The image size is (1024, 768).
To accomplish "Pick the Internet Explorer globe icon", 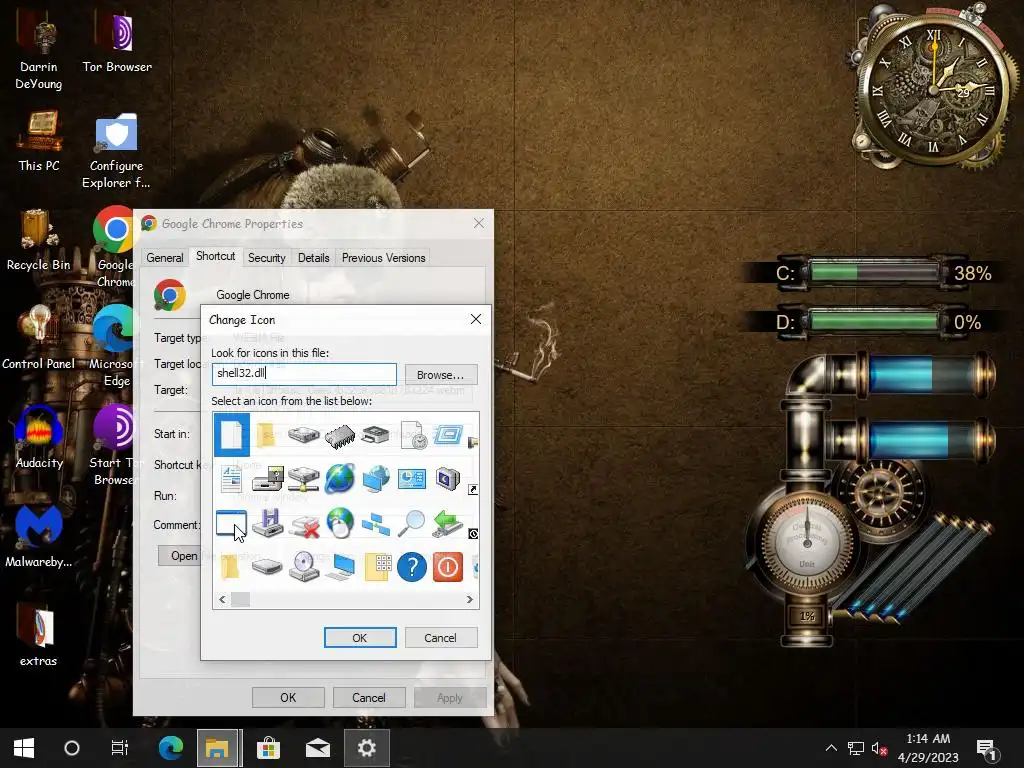I will [x=340, y=479].
